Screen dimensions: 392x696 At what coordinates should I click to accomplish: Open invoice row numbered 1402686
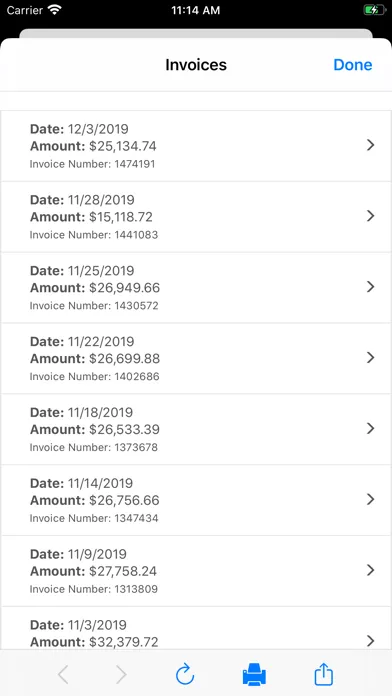click(196, 358)
